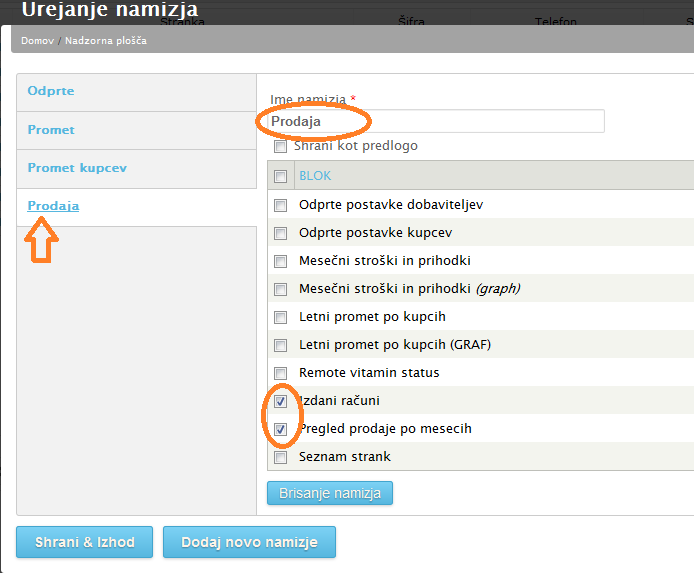Open the Odprte dashboard tab
The width and height of the screenshot is (694, 573).
pyautogui.click(x=51, y=91)
